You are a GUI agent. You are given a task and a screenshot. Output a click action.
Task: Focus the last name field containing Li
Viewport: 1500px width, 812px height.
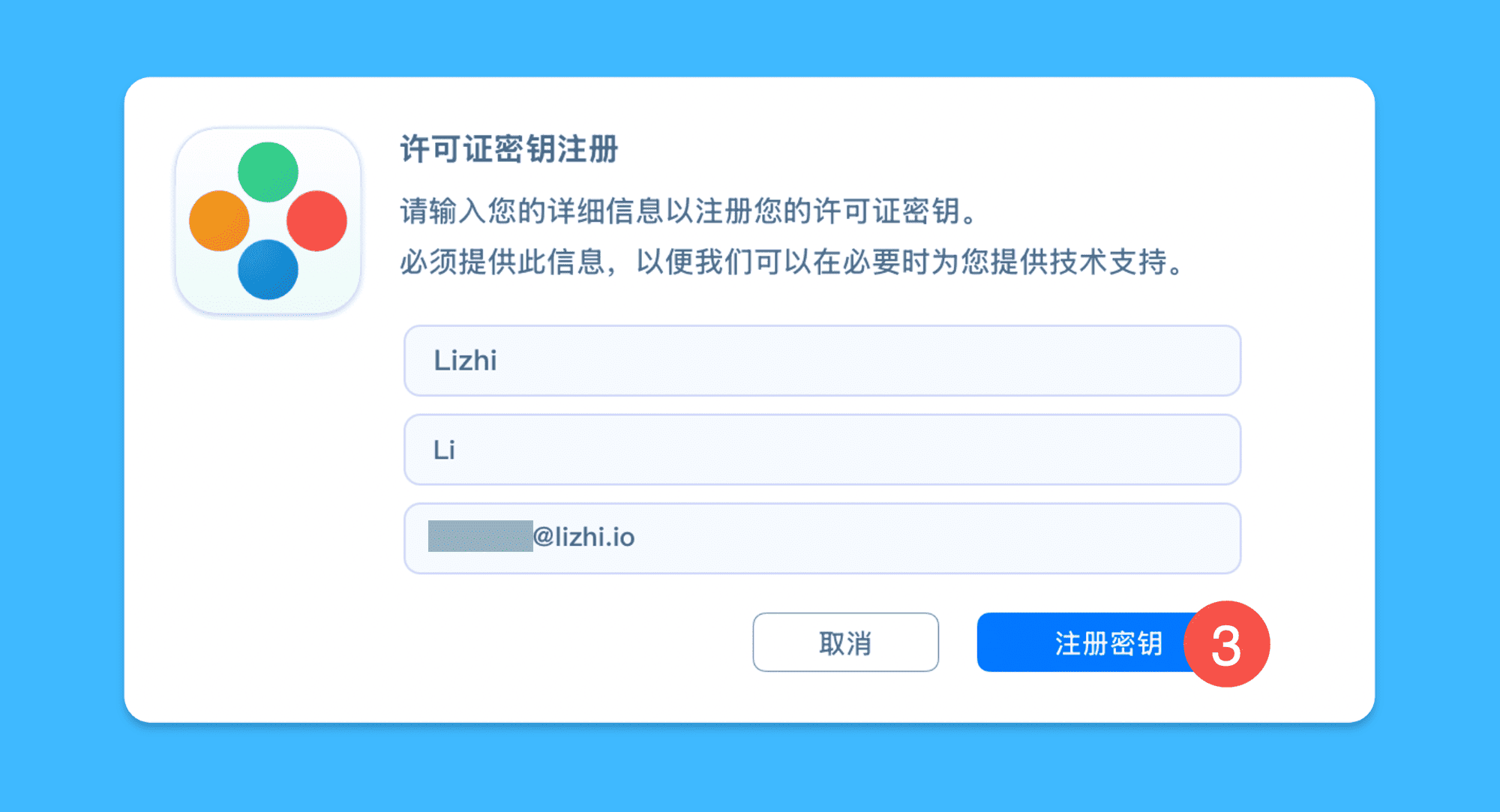822,450
